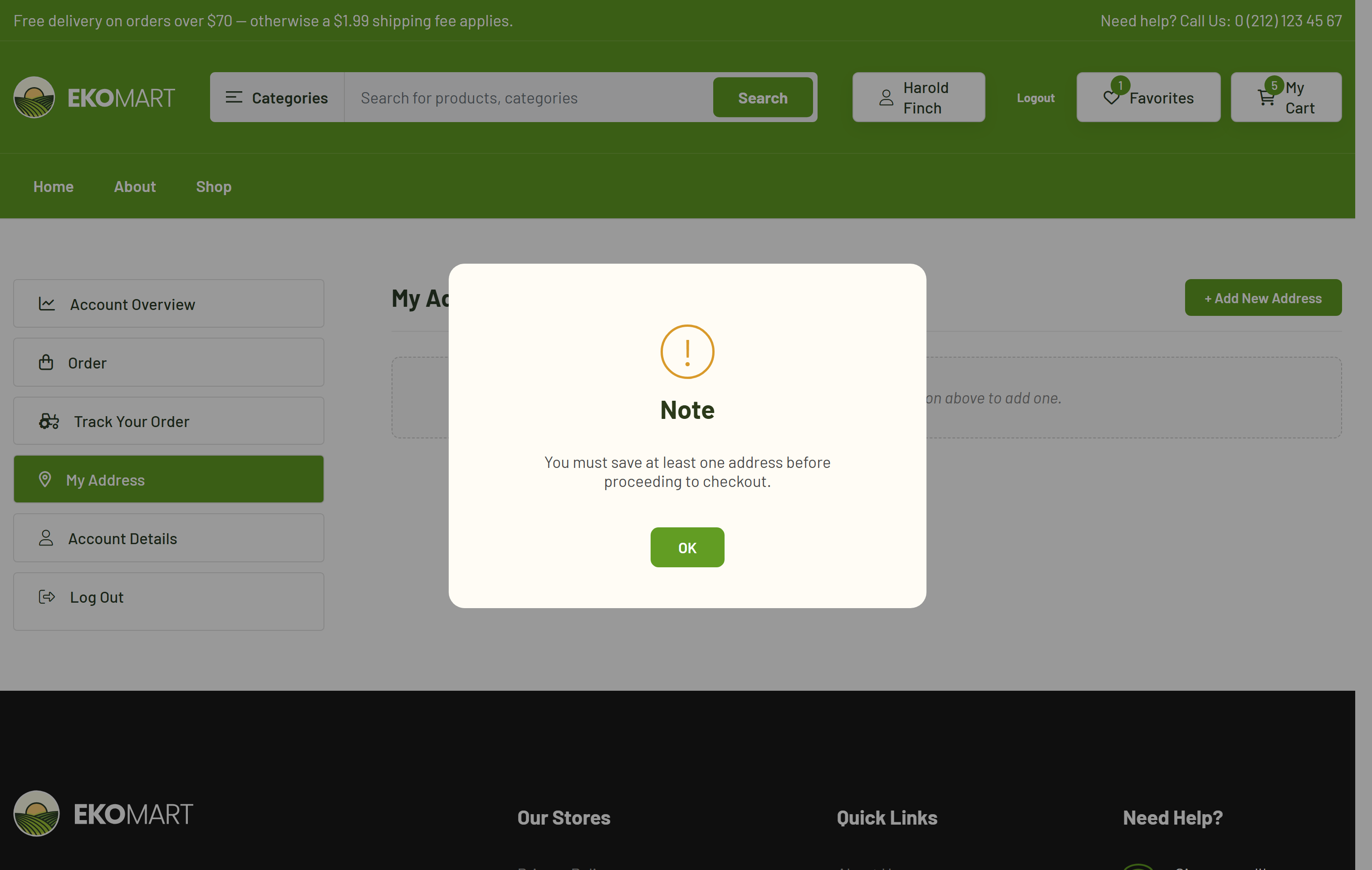Click the Track Your Order tractor icon
The height and width of the screenshot is (870, 1372).
click(49, 421)
